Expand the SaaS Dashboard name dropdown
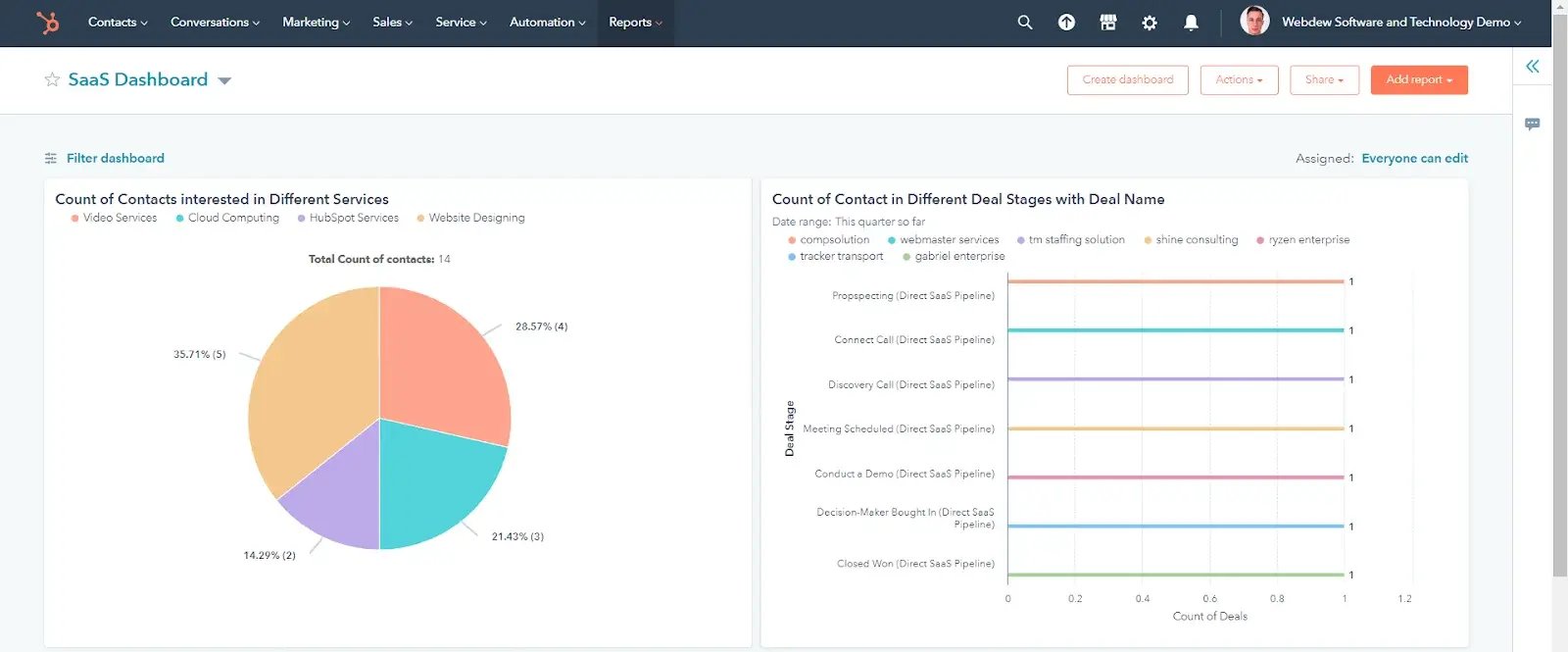 click(x=224, y=80)
